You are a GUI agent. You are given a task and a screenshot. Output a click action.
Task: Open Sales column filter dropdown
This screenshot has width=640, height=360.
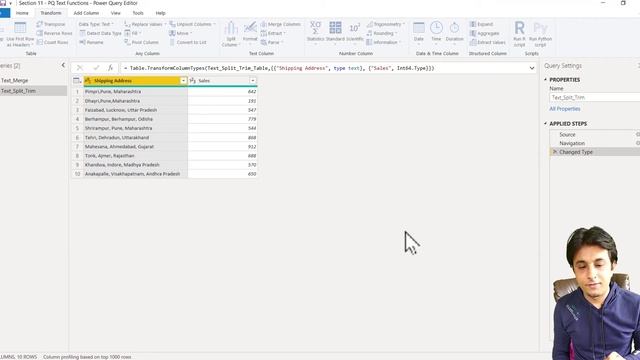tap(253, 81)
